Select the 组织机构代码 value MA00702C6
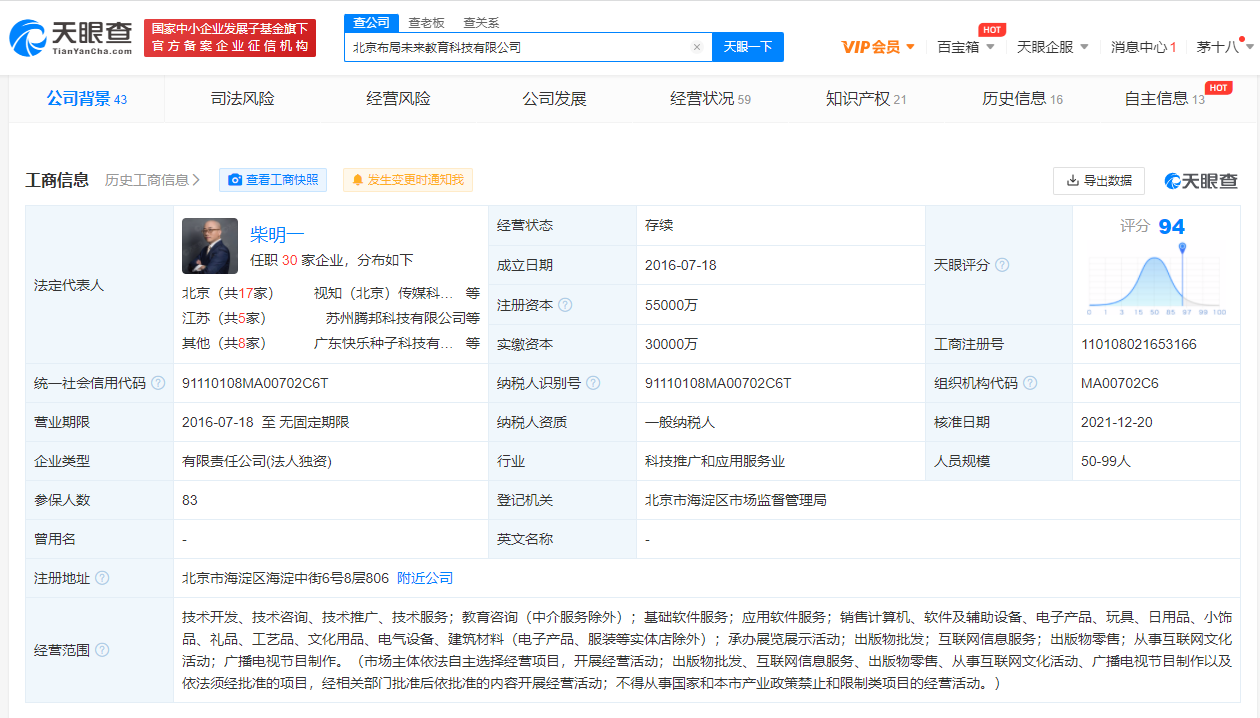This screenshot has height=718, width=1260. [x=1120, y=383]
